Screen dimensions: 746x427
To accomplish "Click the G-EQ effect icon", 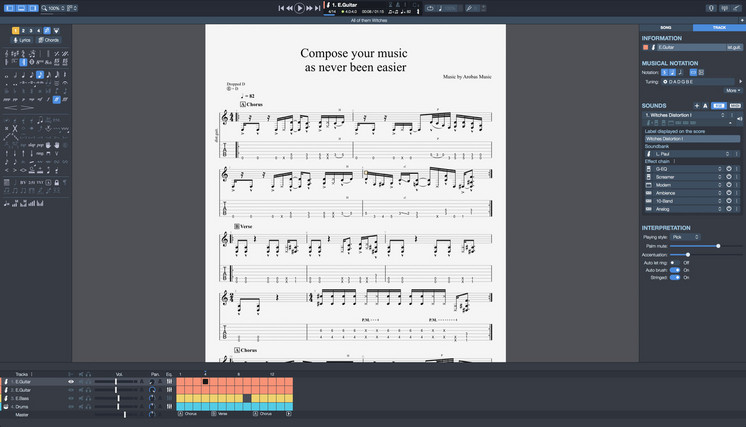I will pos(649,169).
